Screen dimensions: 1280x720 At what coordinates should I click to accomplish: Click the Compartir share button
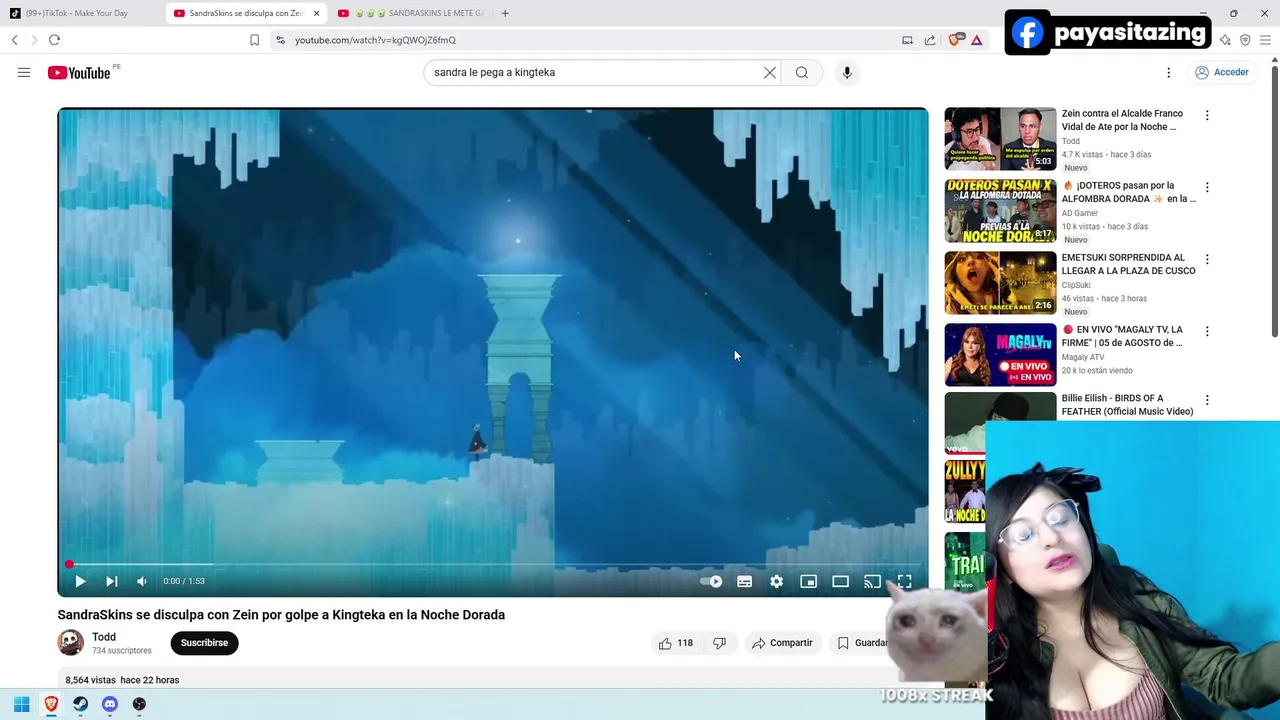(x=782, y=643)
